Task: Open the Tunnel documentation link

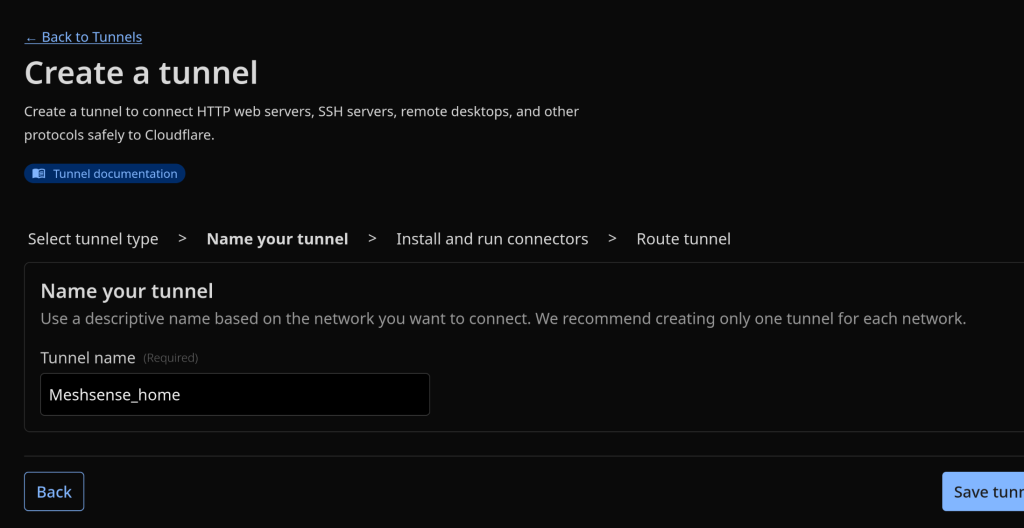Action: click(x=115, y=174)
